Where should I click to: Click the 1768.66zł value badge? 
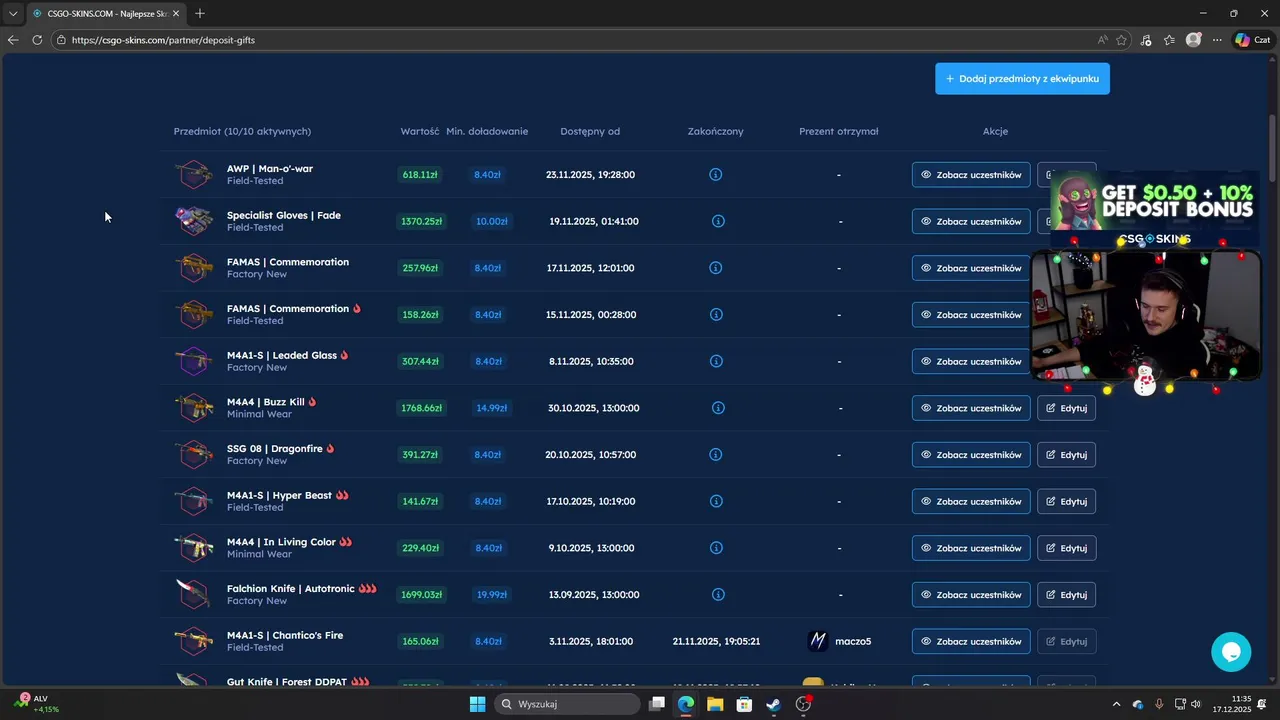click(x=421, y=408)
